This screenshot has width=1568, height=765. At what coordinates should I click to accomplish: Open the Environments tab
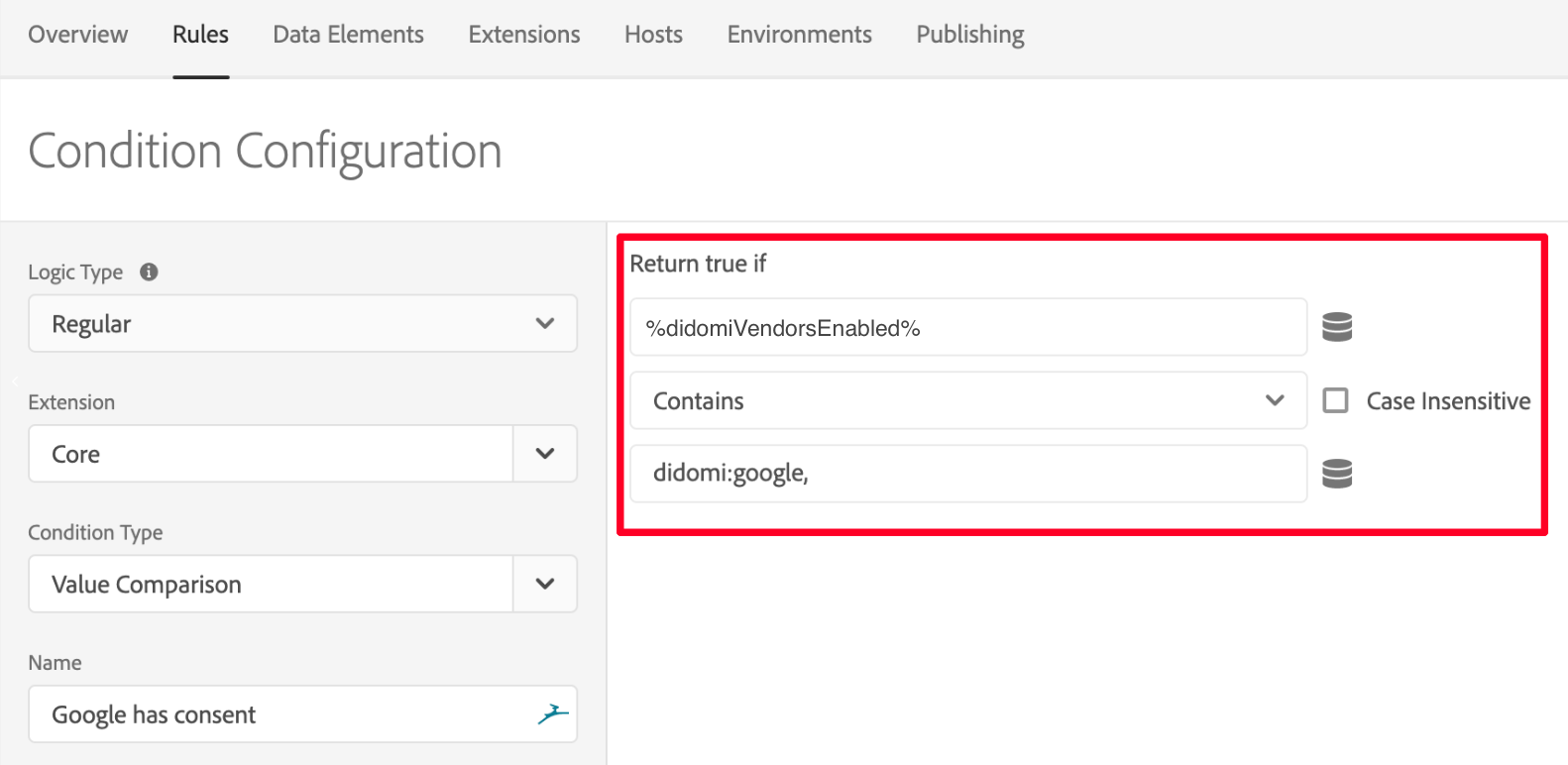coord(799,35)
